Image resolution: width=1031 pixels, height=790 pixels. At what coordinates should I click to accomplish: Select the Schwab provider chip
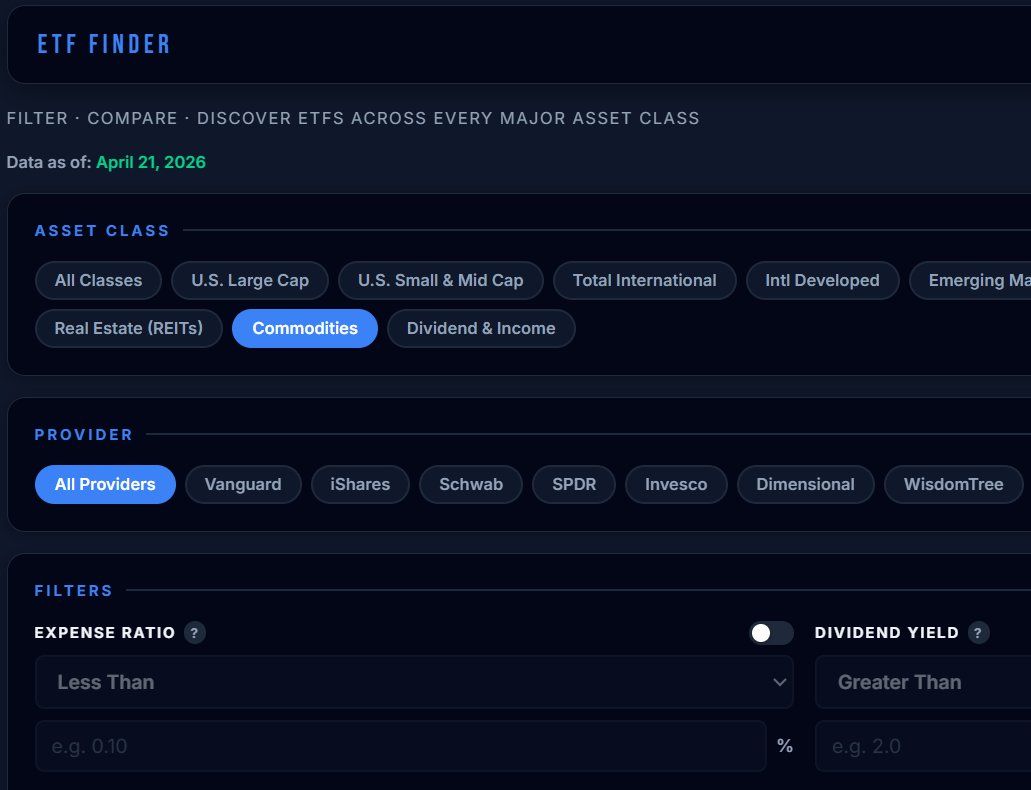[x=470, y=484]
